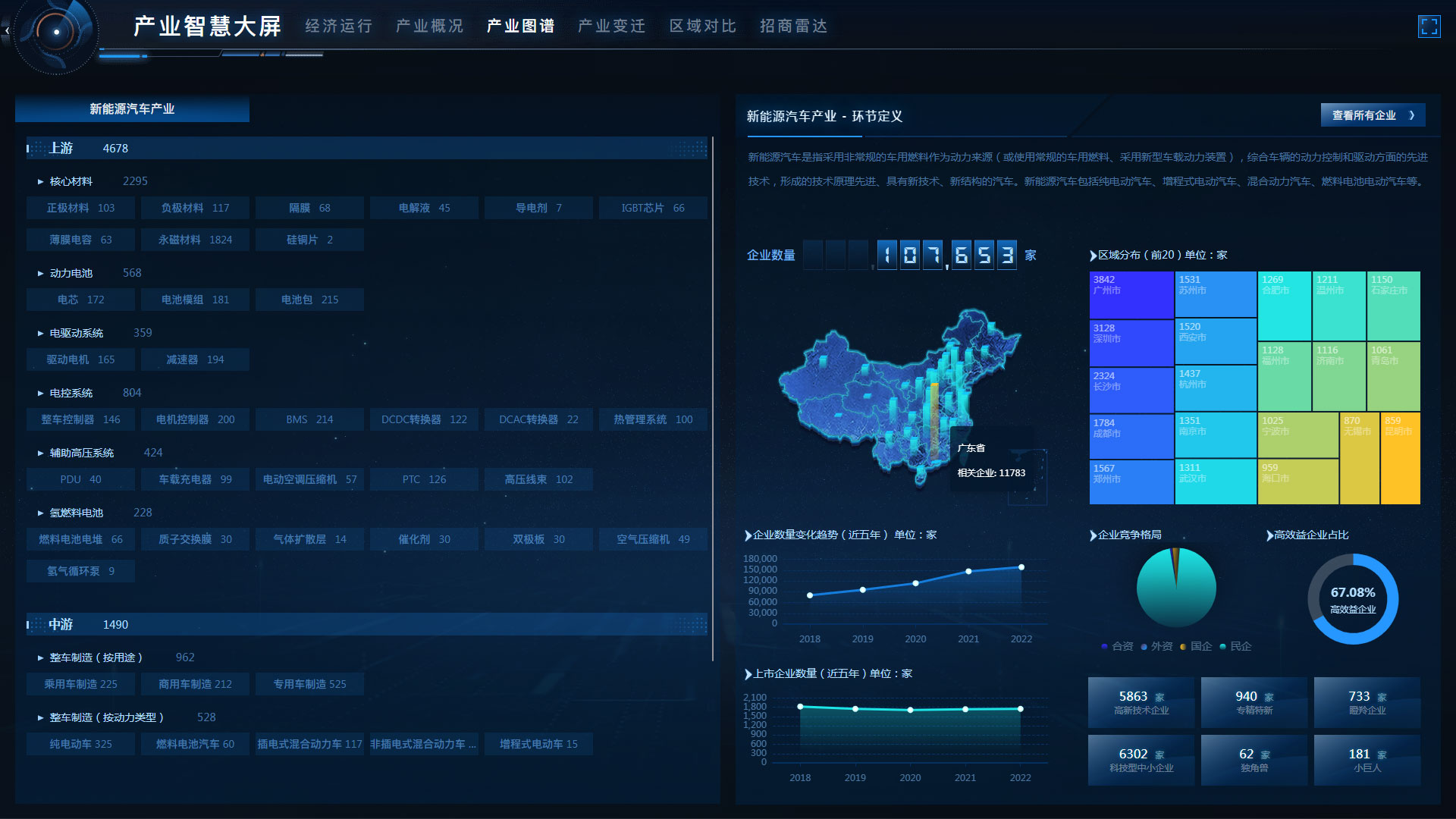Image resolution: width=1456 pixels, height=819 pixels.
Task: Open the 招商雷达 navigation tab
Action: [793, 27]
